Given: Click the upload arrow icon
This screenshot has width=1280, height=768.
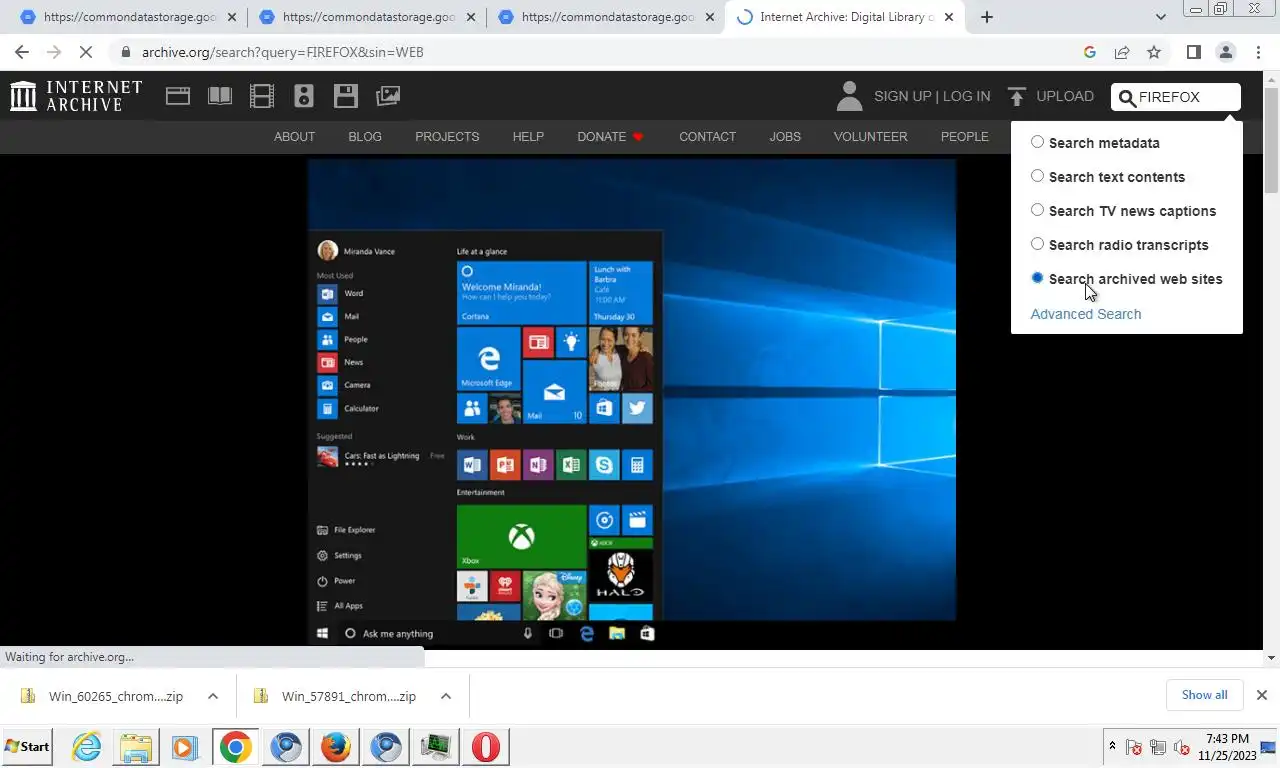Looking at the screenshot, I should (1017, 96).
